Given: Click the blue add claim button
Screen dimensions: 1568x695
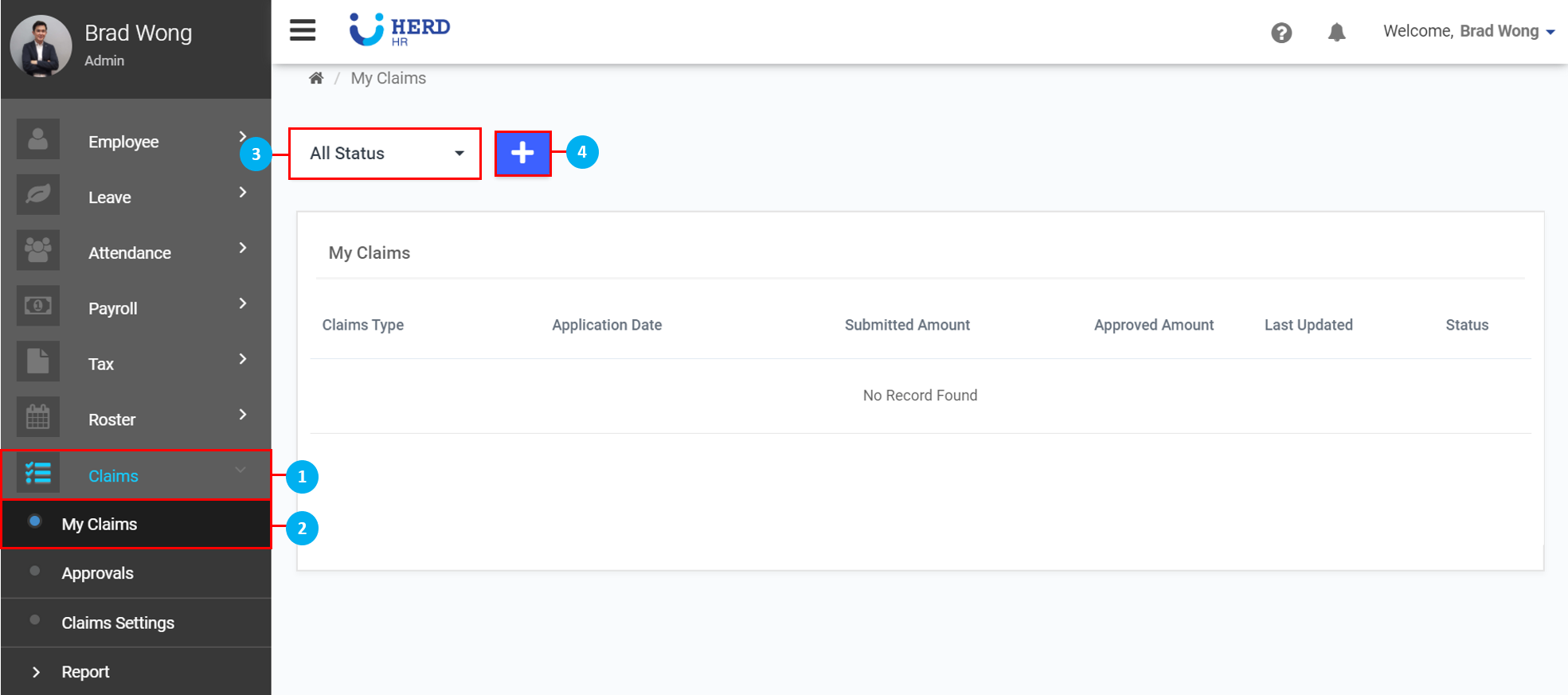Looking at the screenshot, I should (522, 153).
